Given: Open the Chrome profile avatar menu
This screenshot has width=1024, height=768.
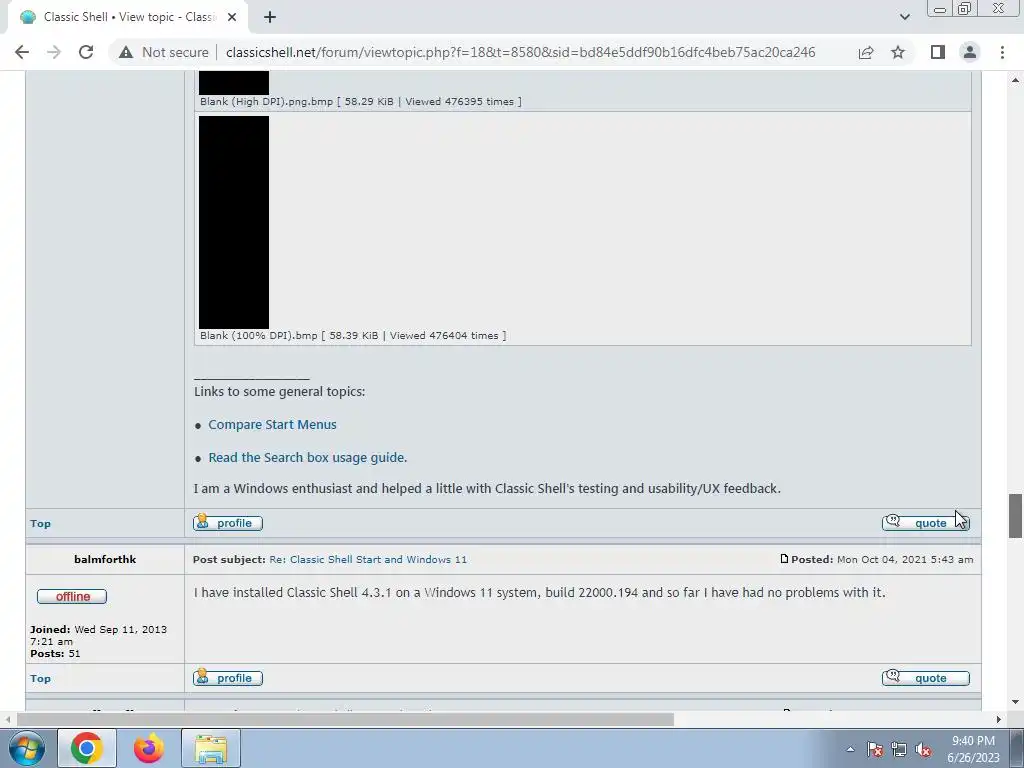Looking at the screenshot, I should 970,52.
